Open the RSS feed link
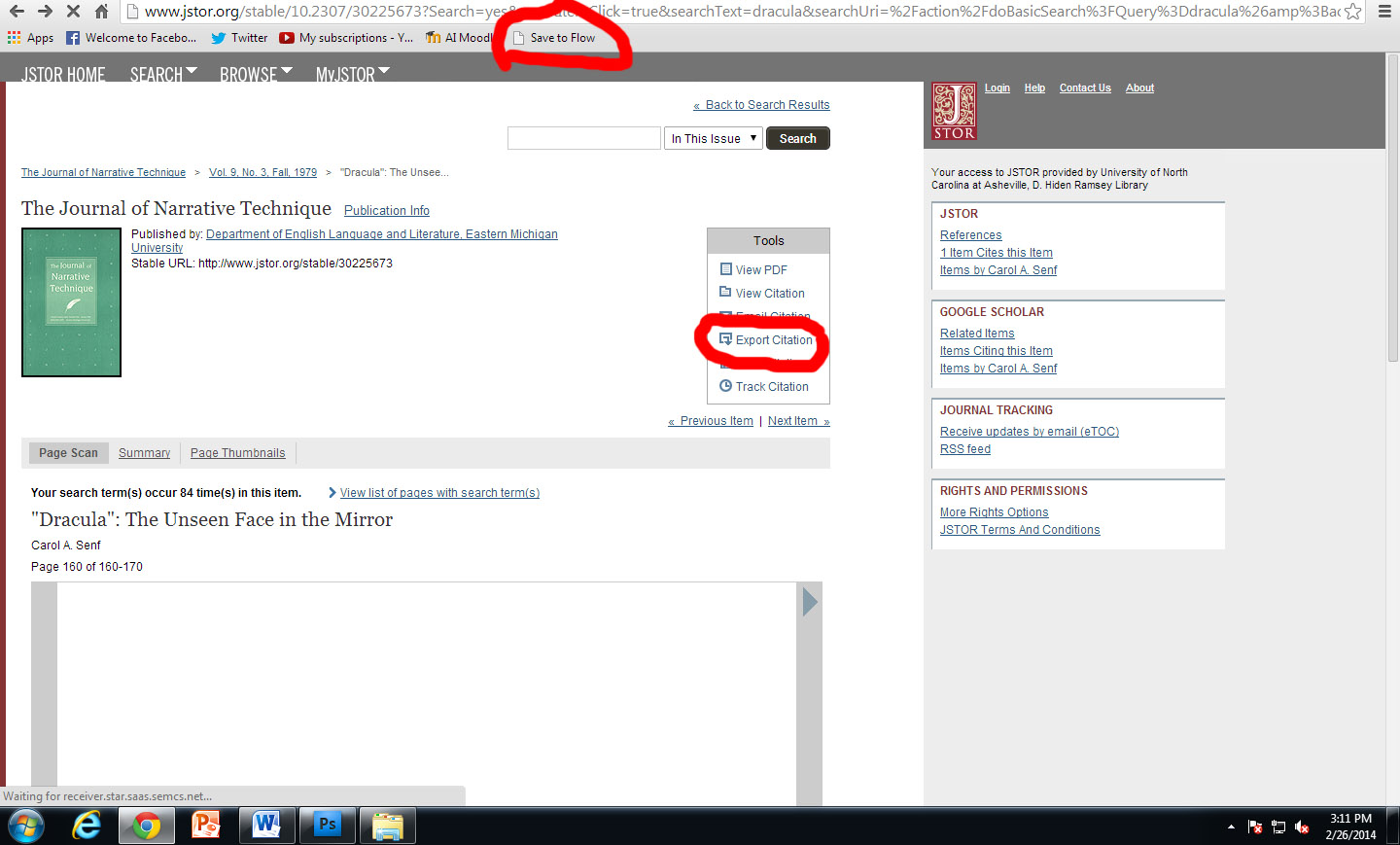Viewport: 1400px width, 845px height. pyautogui.click(x=965, y=449)
